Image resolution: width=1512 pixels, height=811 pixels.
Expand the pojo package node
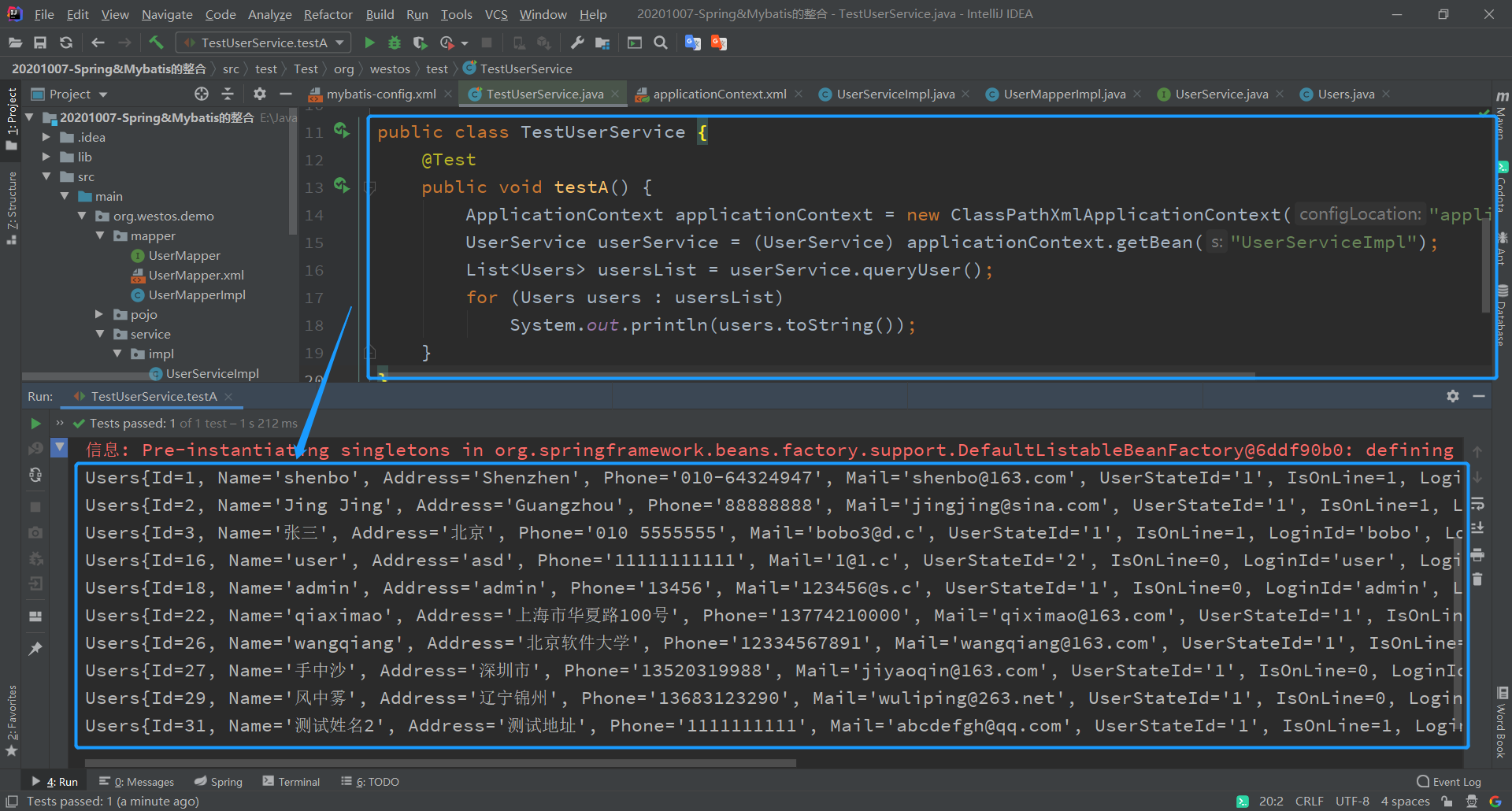click(99, 314)
